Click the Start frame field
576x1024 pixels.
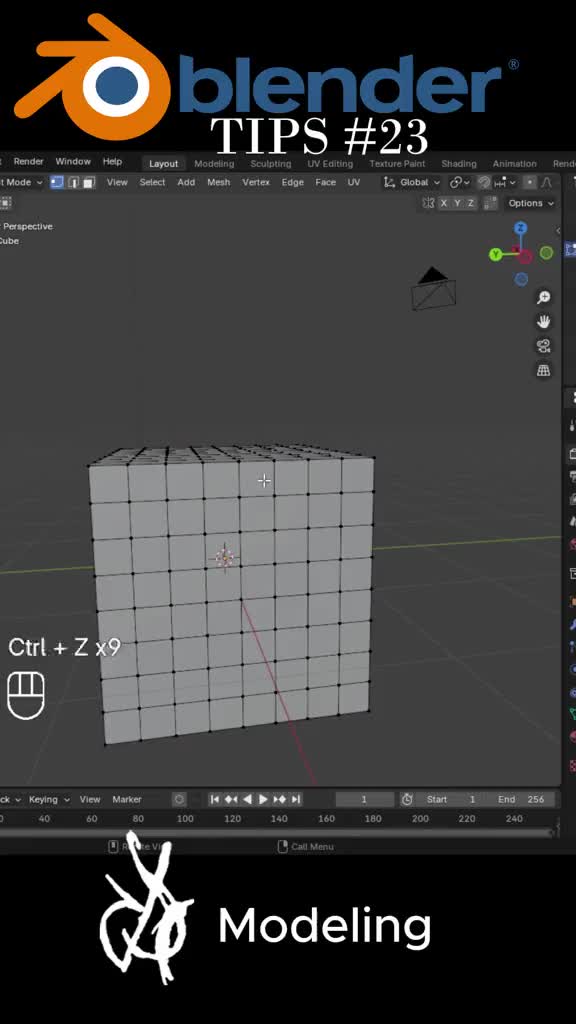pos(451,799)
